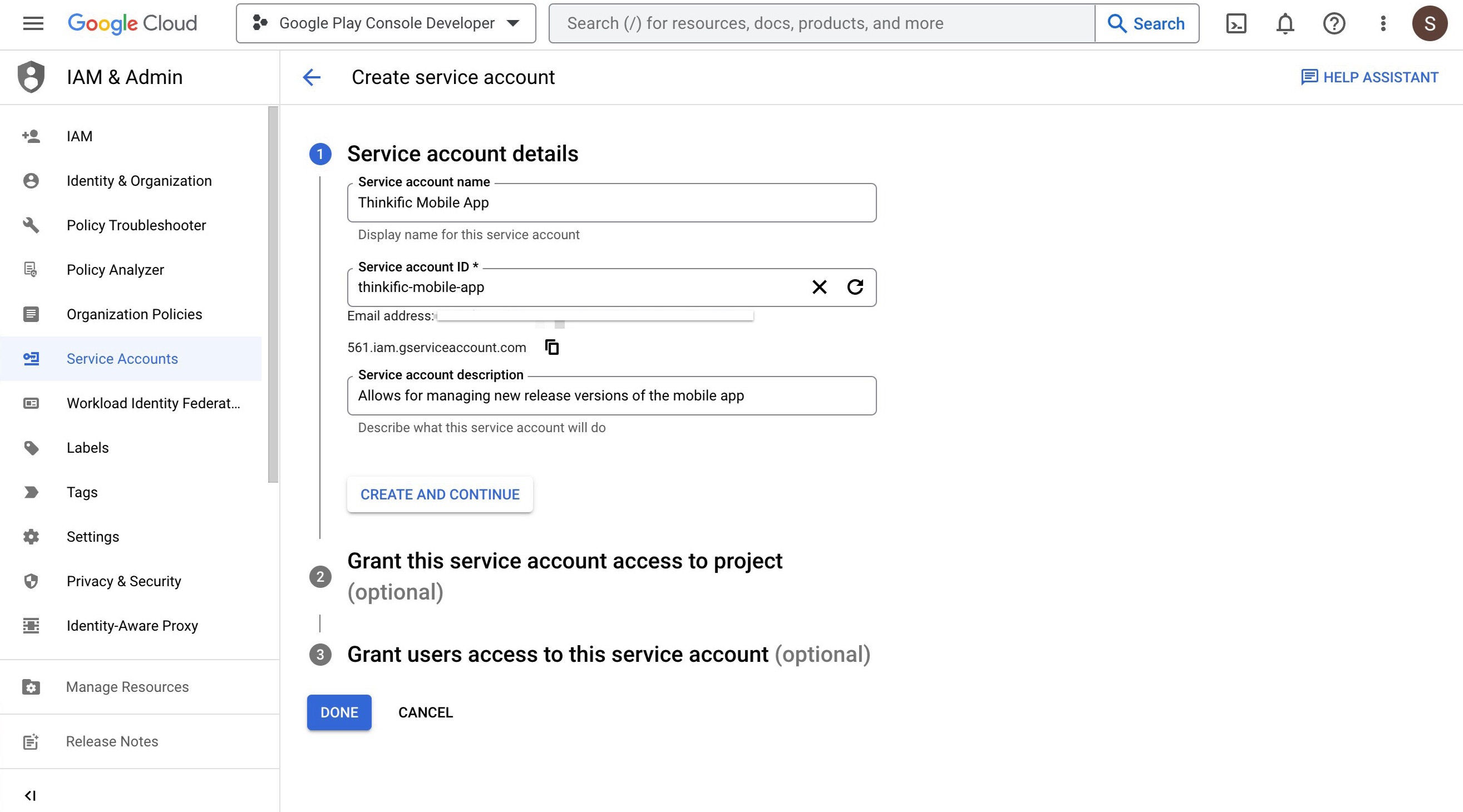The width and height of the screenshot is (1463, 812).
Task: Click the Policy Troubleshooter wrench icon
Action: (x=31, y=225)
